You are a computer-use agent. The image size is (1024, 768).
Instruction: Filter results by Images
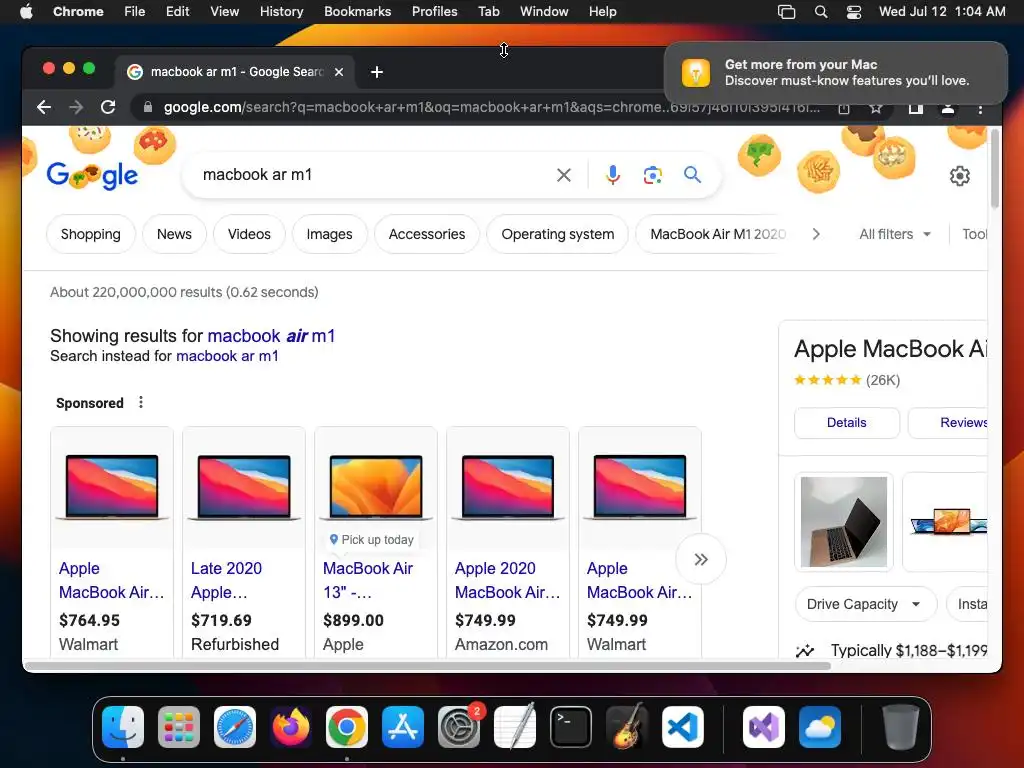(x=329, y=234)
